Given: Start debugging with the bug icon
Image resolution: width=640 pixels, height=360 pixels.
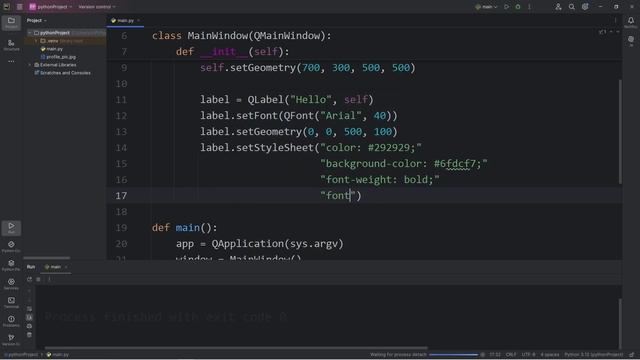Looking at the screenshot, I should (x=518, y=7).
